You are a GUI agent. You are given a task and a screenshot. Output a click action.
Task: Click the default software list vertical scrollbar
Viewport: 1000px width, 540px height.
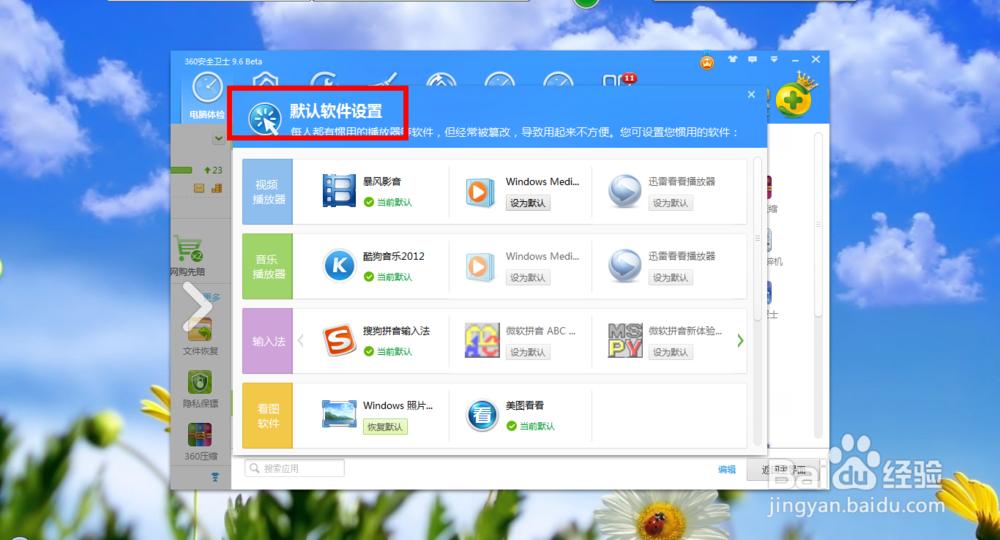(758, 238)
